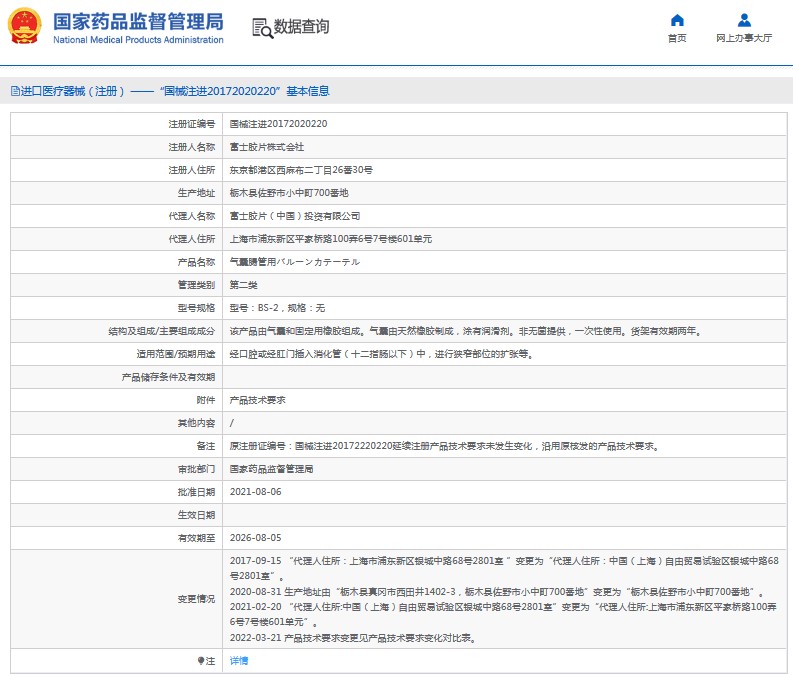Viewport: 793px width, 677px height.
Task: Select approval date 2021-08-06
Action: pos(255,492)
